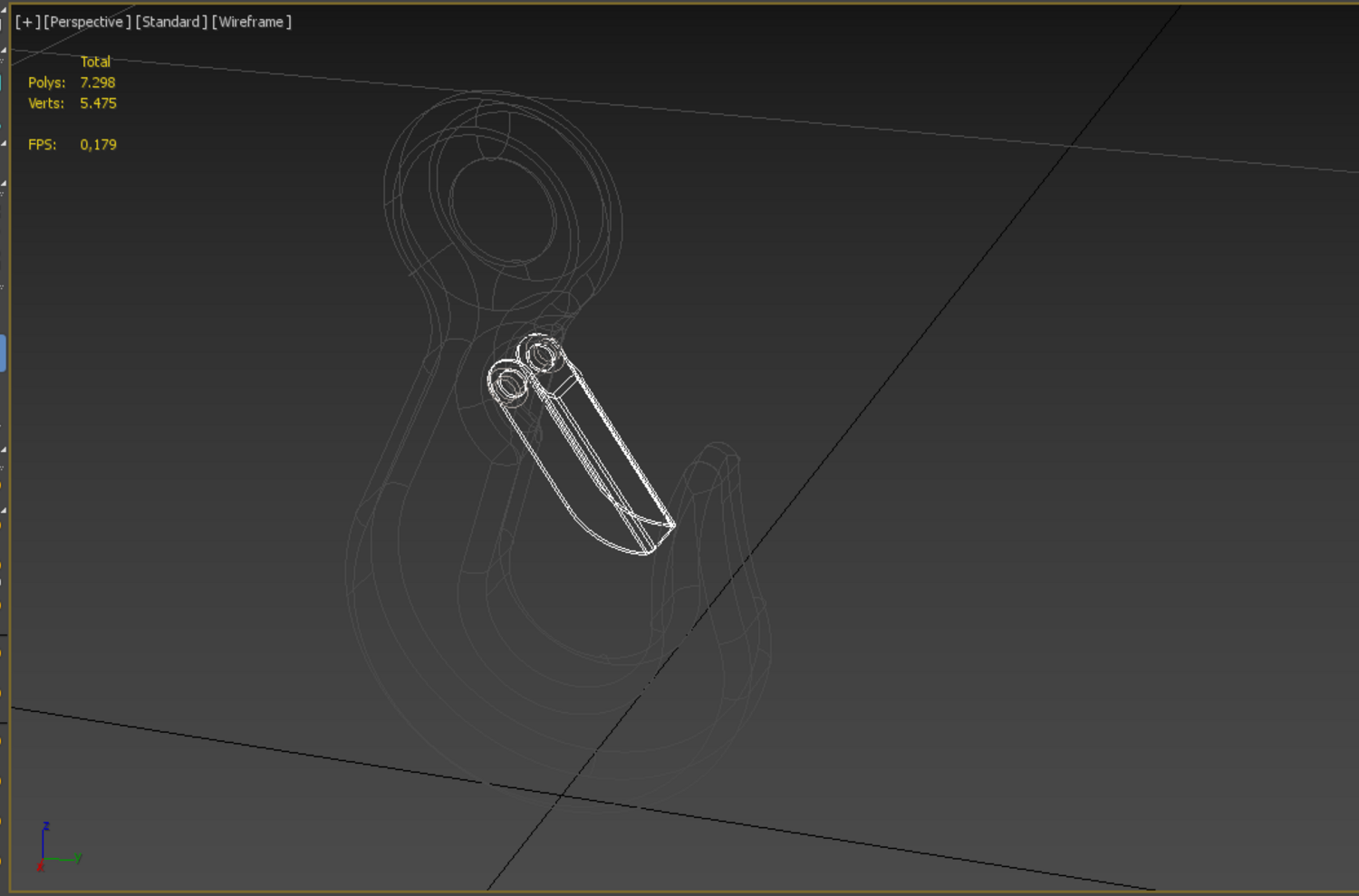Click the Polys count value 7.298

pos(98,82)
